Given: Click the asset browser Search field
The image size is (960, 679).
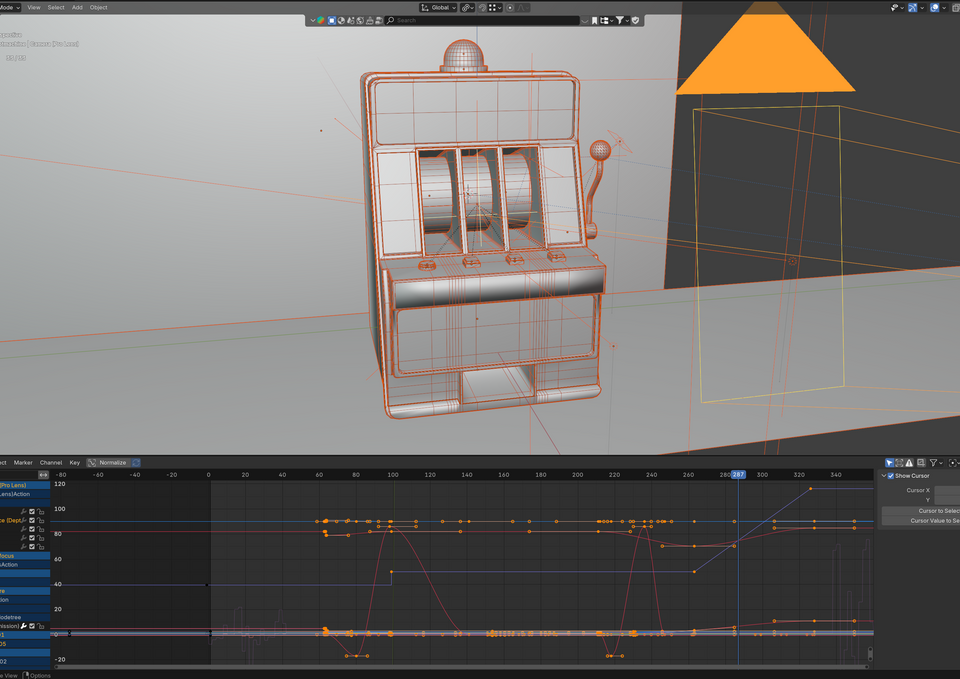Looking at the screenshot, I should pos(482,20).
